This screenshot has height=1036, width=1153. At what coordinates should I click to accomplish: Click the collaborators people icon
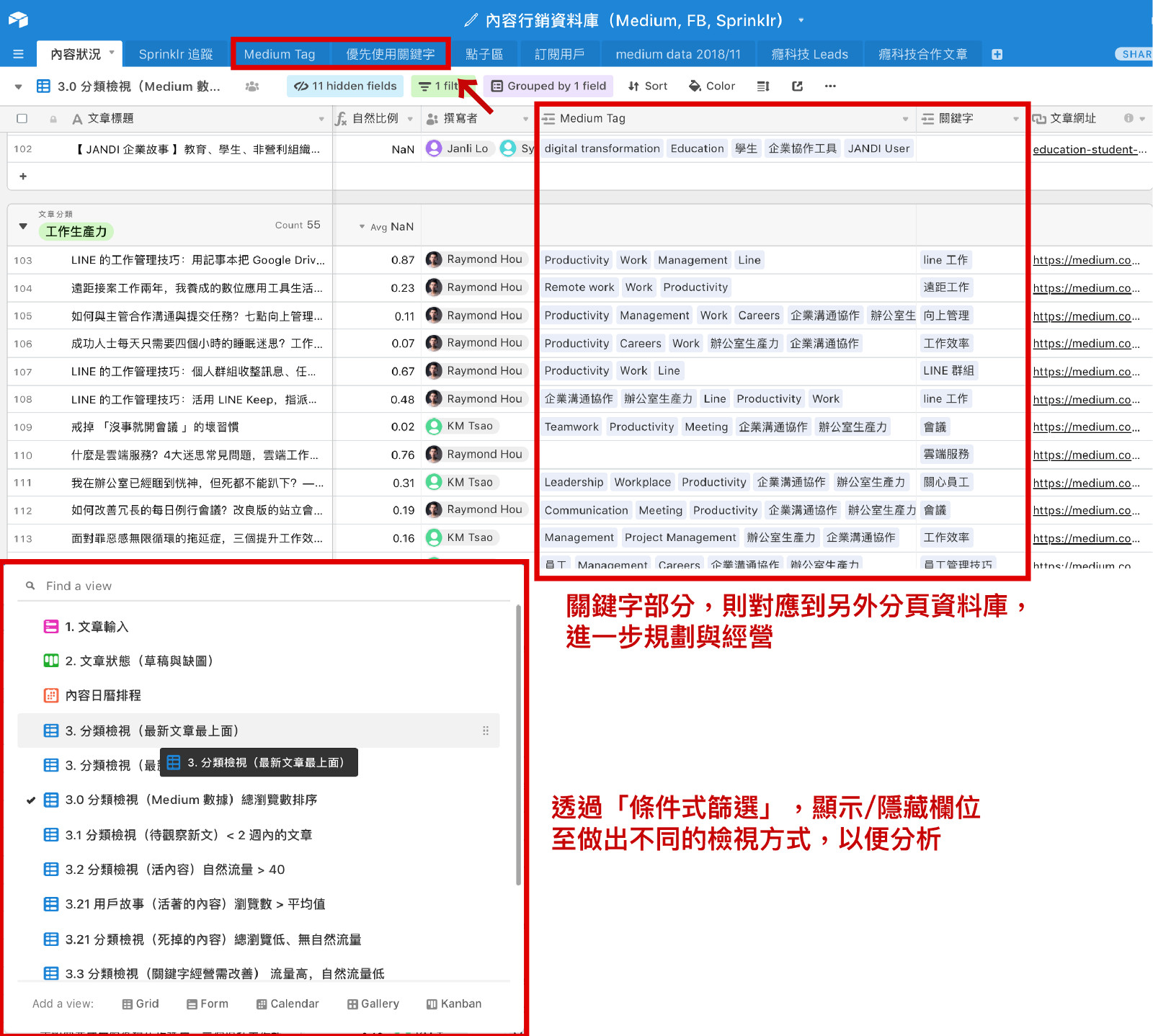[251, 86]
